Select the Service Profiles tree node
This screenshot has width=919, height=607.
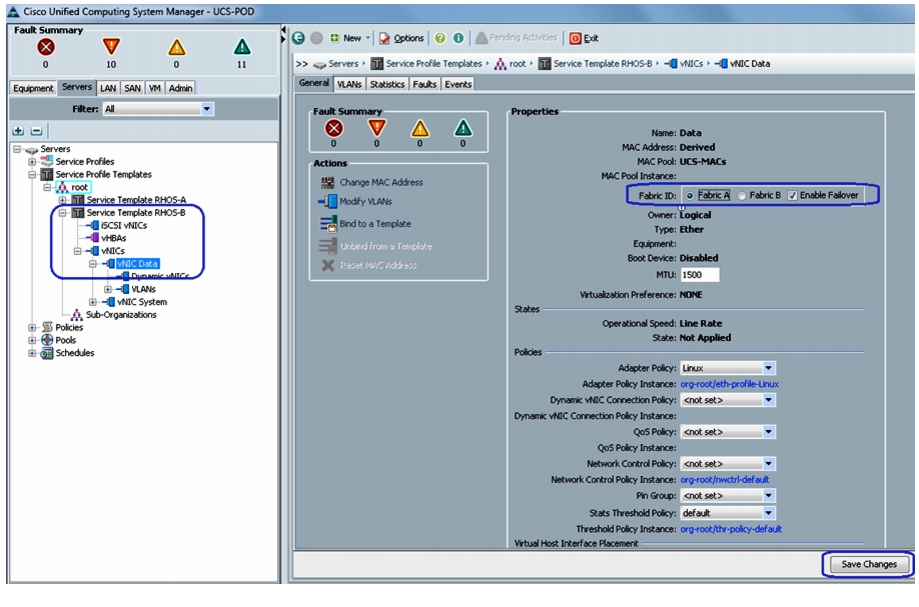pos(85,162)
